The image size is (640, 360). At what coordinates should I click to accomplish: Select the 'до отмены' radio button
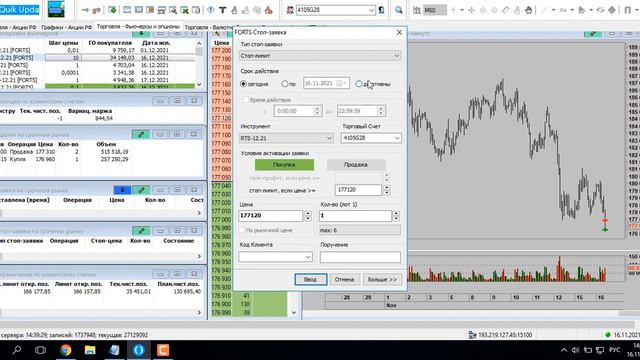coord(358,84)
